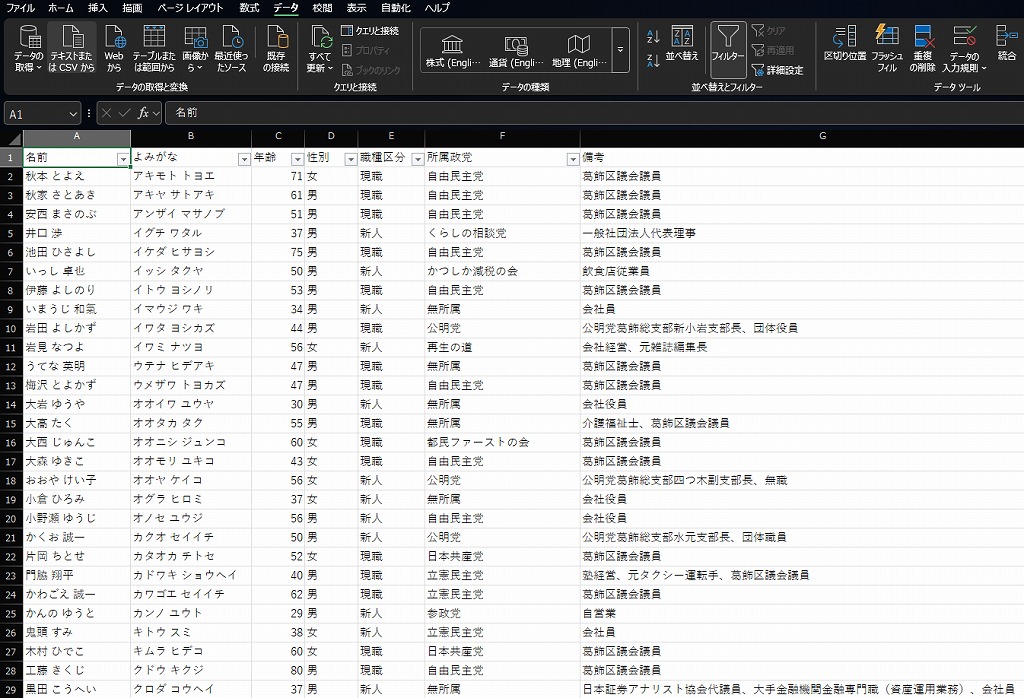Viewport: 1024px width, 698px height.
Task: Click the 並べ替え sort button
Action: (682, 46)
